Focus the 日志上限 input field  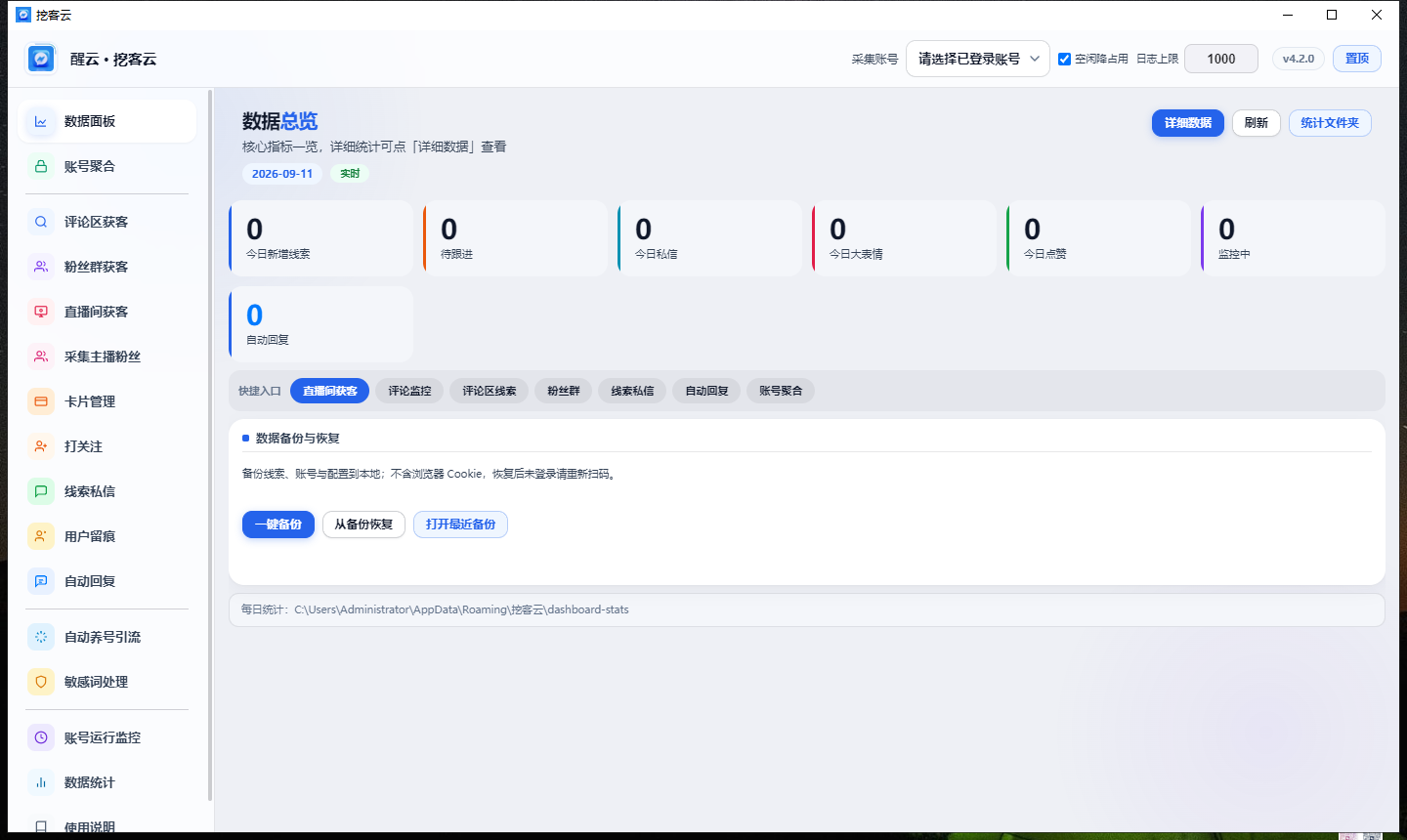tap(1221, 59)
